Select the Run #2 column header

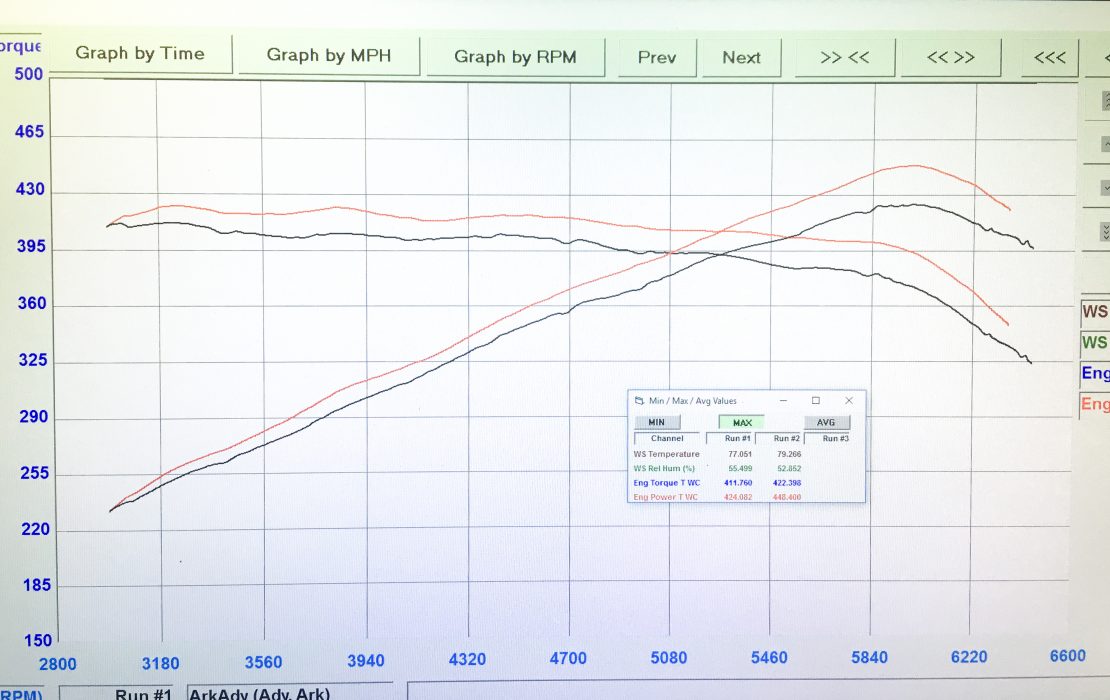point(787,438)
